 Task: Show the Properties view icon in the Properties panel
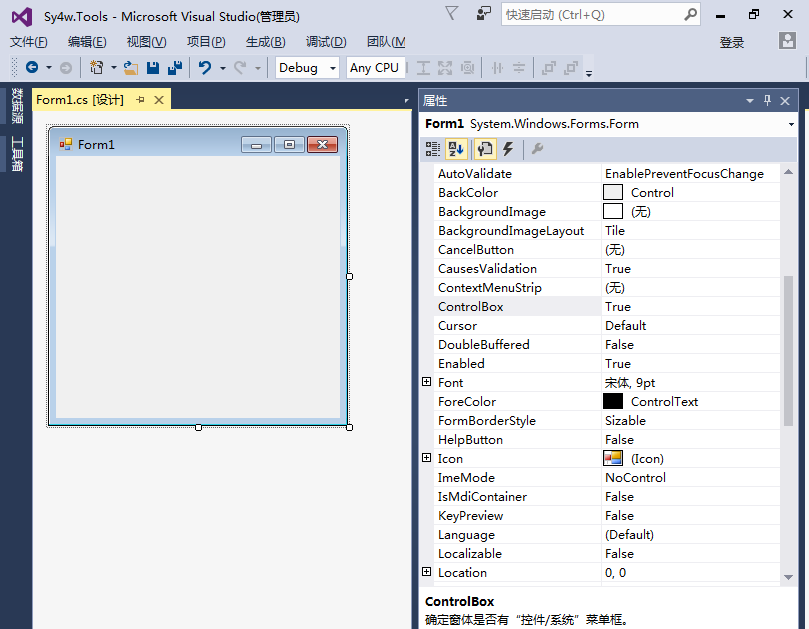[484, 149]
